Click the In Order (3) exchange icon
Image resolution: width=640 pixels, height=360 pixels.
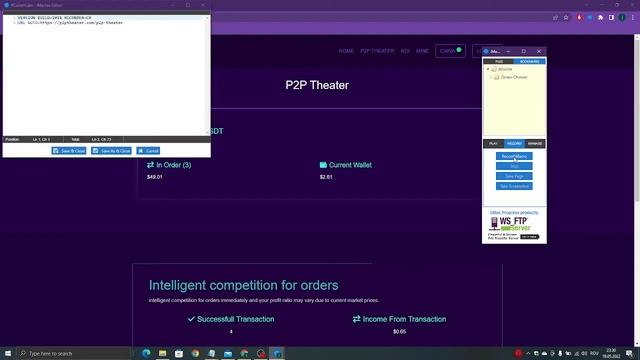[150, 165]
